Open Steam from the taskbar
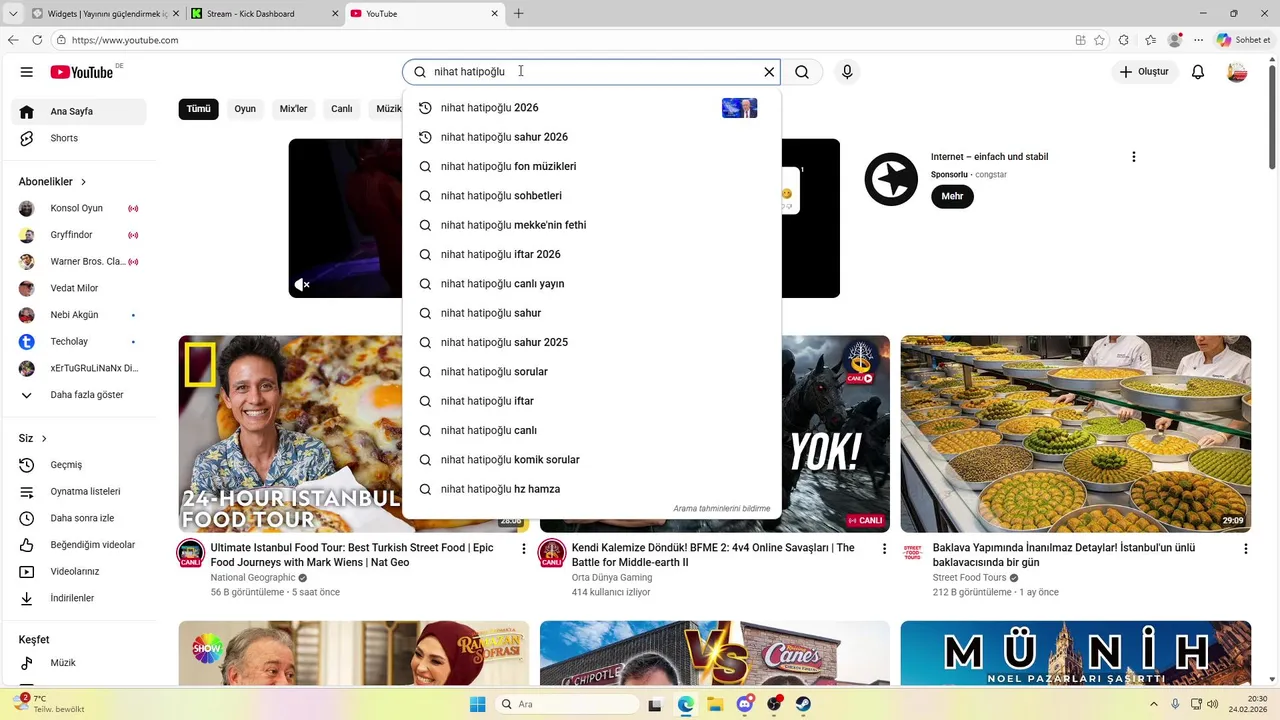1280x720 pixels. tap(803, 704)
